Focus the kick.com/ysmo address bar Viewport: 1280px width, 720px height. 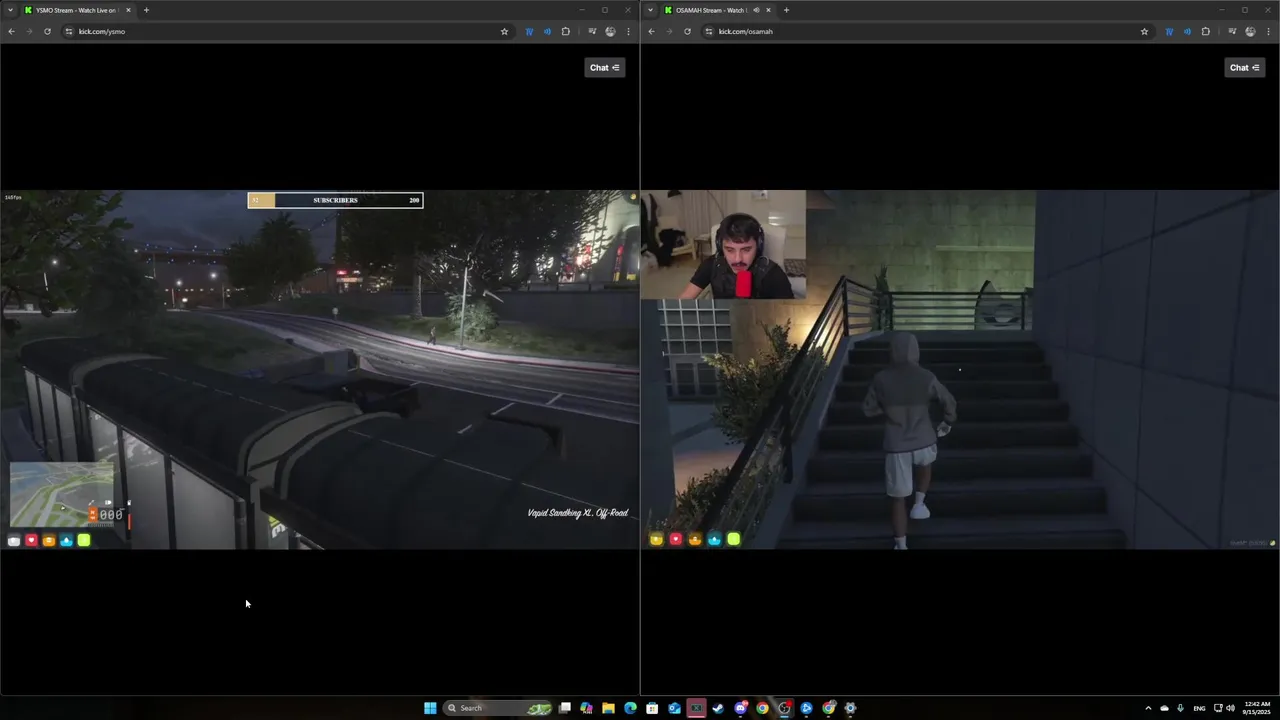(x=286, y=31)
